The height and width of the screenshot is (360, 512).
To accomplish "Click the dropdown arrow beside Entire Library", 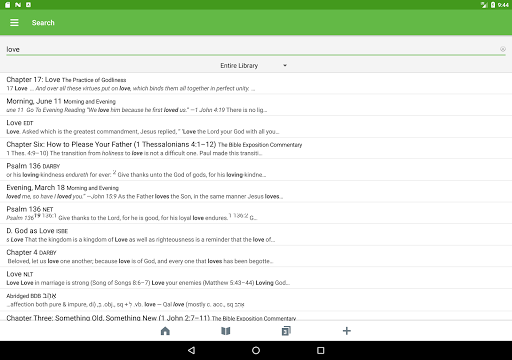I will point(285,66).
